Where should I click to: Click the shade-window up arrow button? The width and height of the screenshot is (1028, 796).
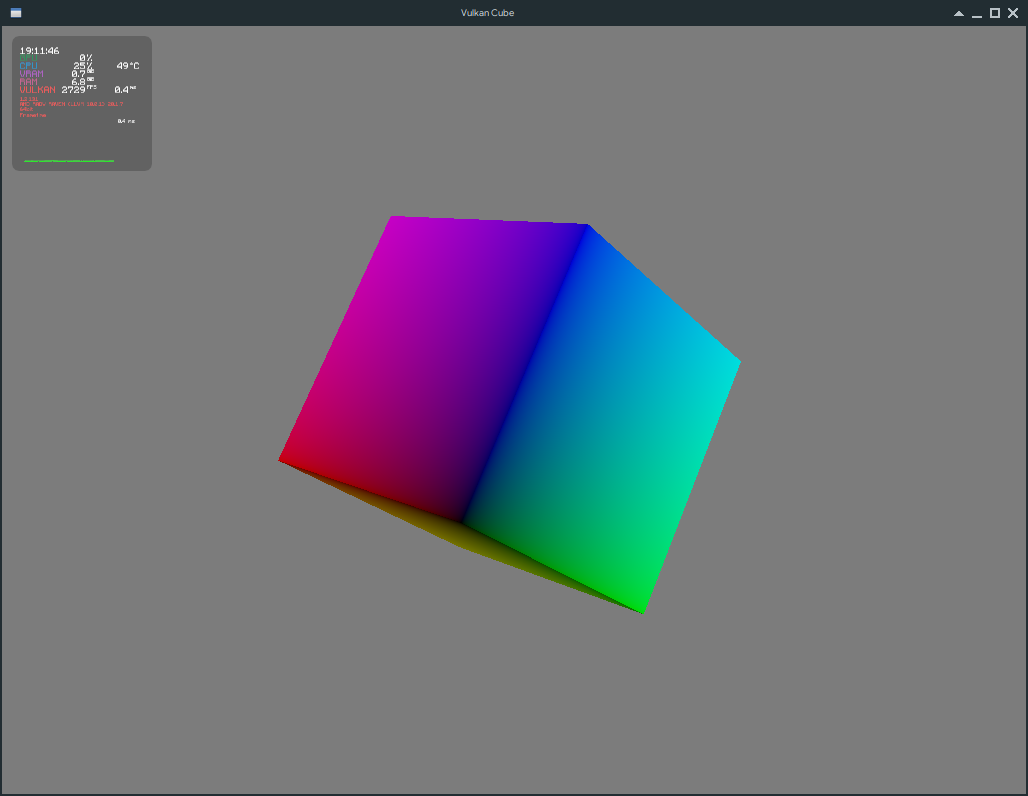tap(959, 13)
